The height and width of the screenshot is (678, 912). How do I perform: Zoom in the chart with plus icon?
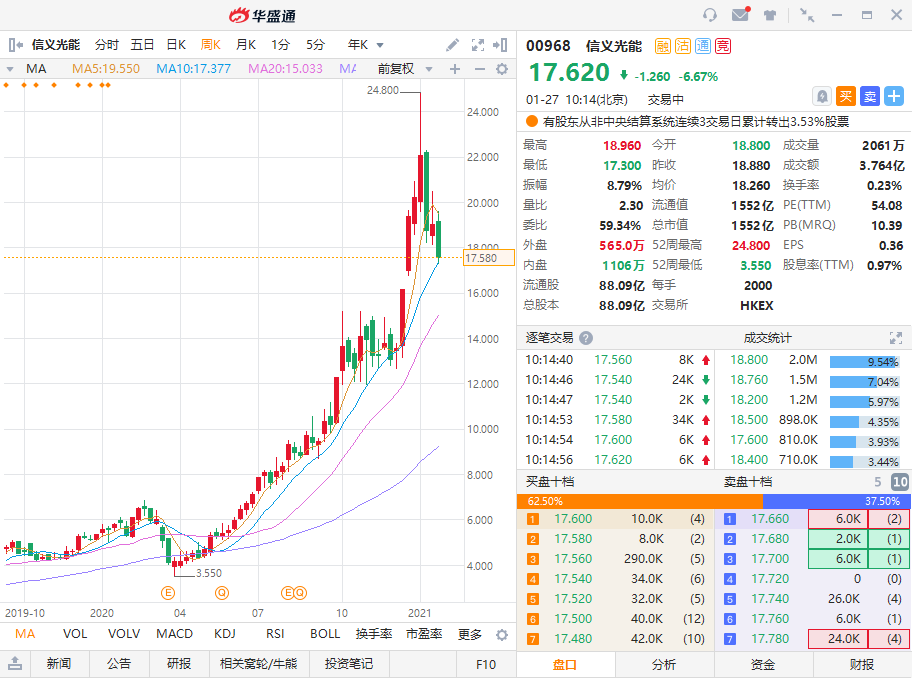(455, 69)
